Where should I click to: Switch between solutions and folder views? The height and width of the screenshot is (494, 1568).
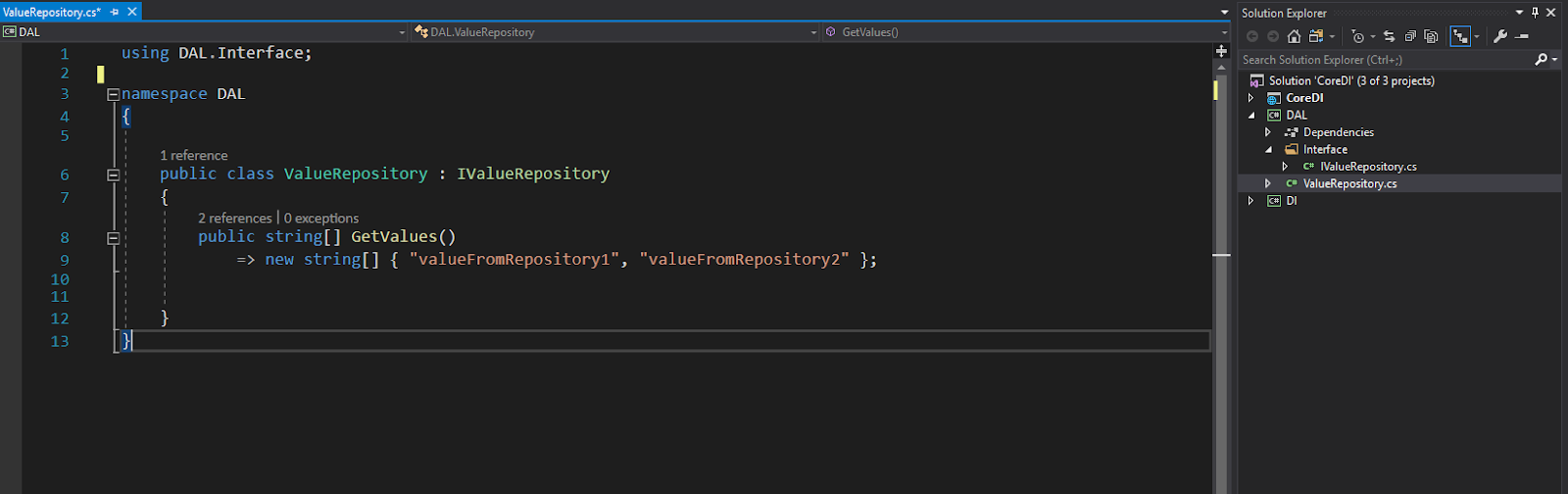pos(1315,36)
